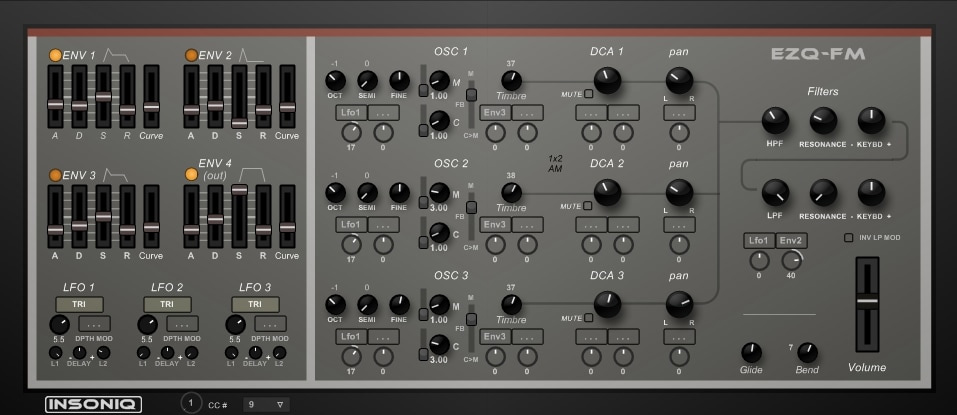Click the OSC 2 SEMI knob
Screen dimensions: 957x415
click(367, 192)
